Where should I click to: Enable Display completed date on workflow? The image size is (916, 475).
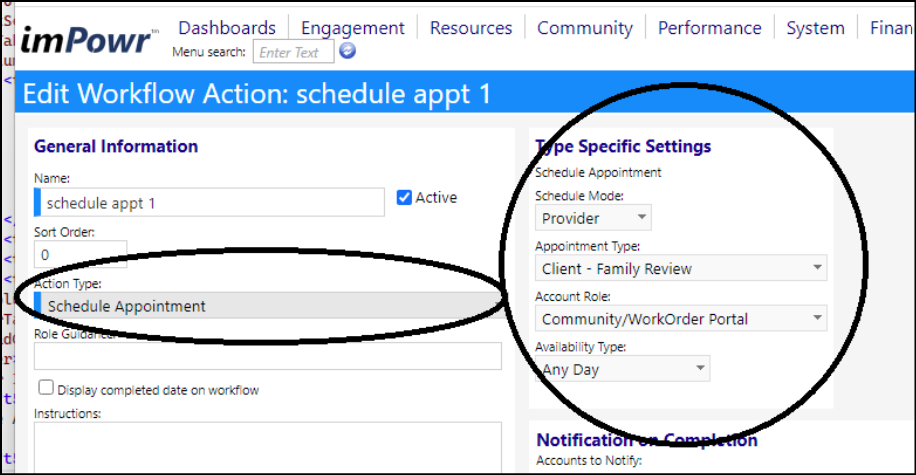coord(46,387)
